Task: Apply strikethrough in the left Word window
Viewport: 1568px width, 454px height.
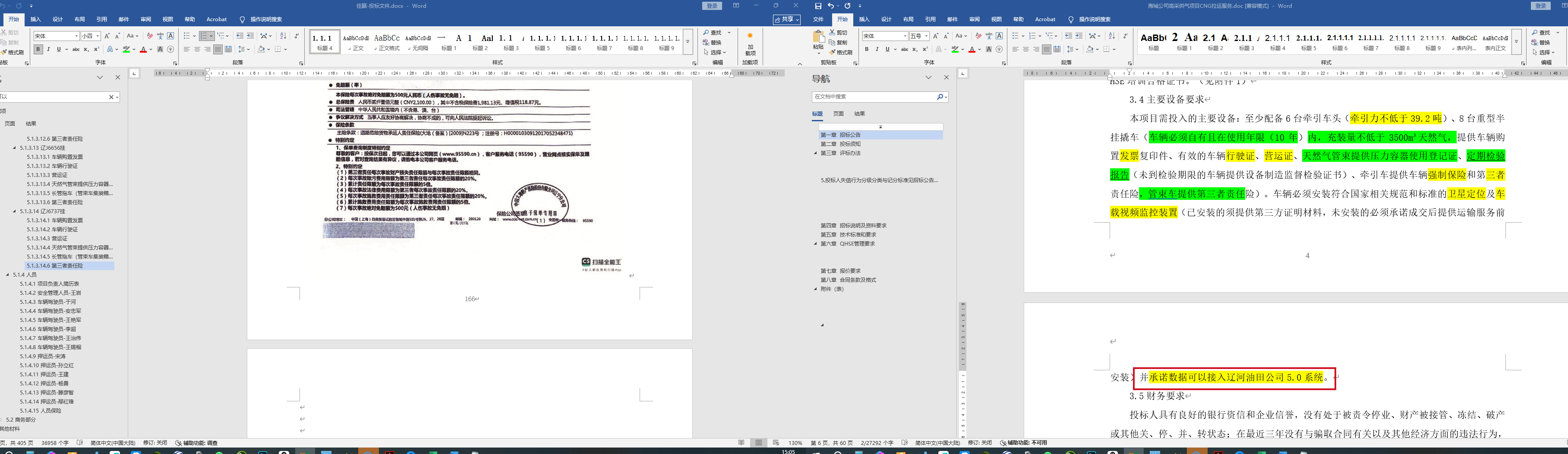Action: [76, 49]
